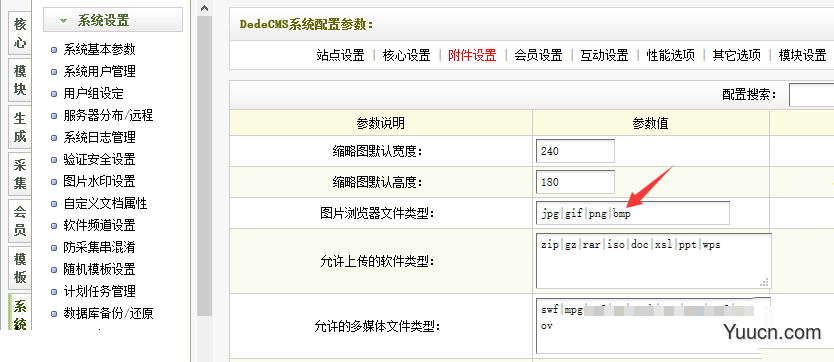Click the DedeCMS系统配置参数 heading
The height and width of the screenshot is (362, 834).
click(x=307, y=24)
